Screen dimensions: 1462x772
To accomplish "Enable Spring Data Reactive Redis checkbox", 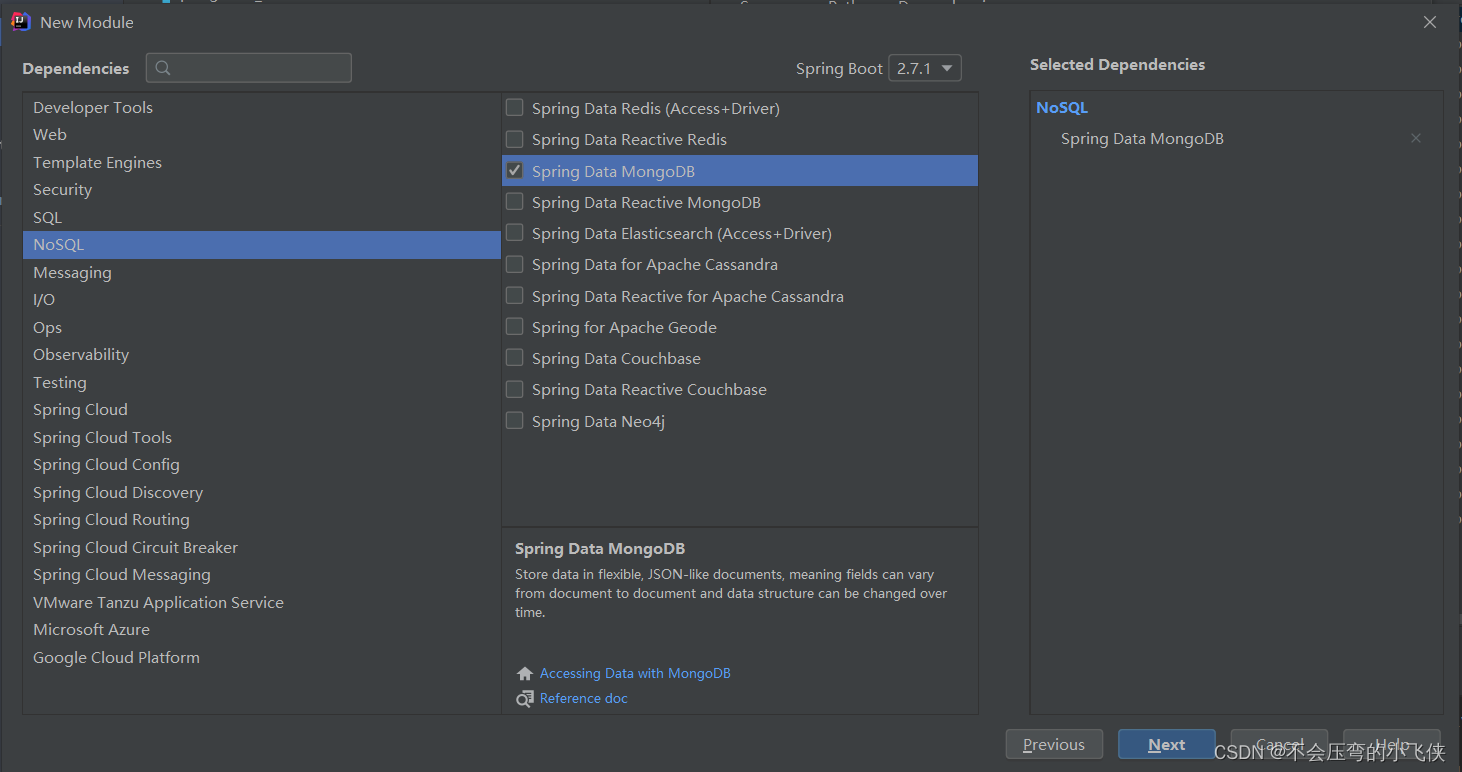I will click(514, 139).
